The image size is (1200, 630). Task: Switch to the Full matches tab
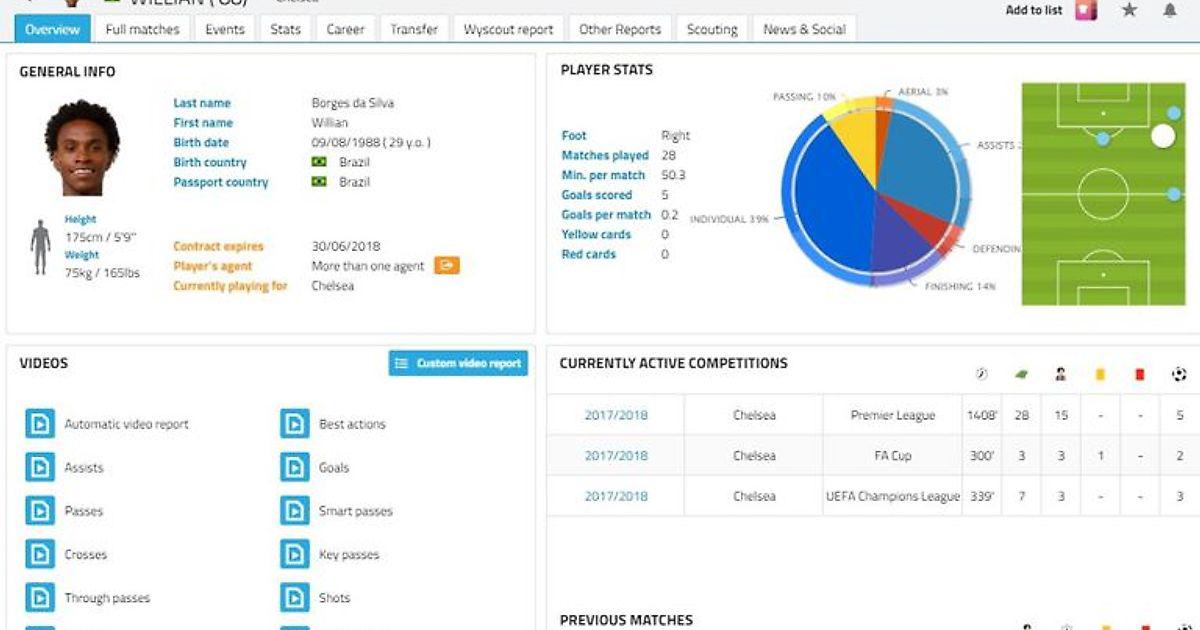pos(142,29)
